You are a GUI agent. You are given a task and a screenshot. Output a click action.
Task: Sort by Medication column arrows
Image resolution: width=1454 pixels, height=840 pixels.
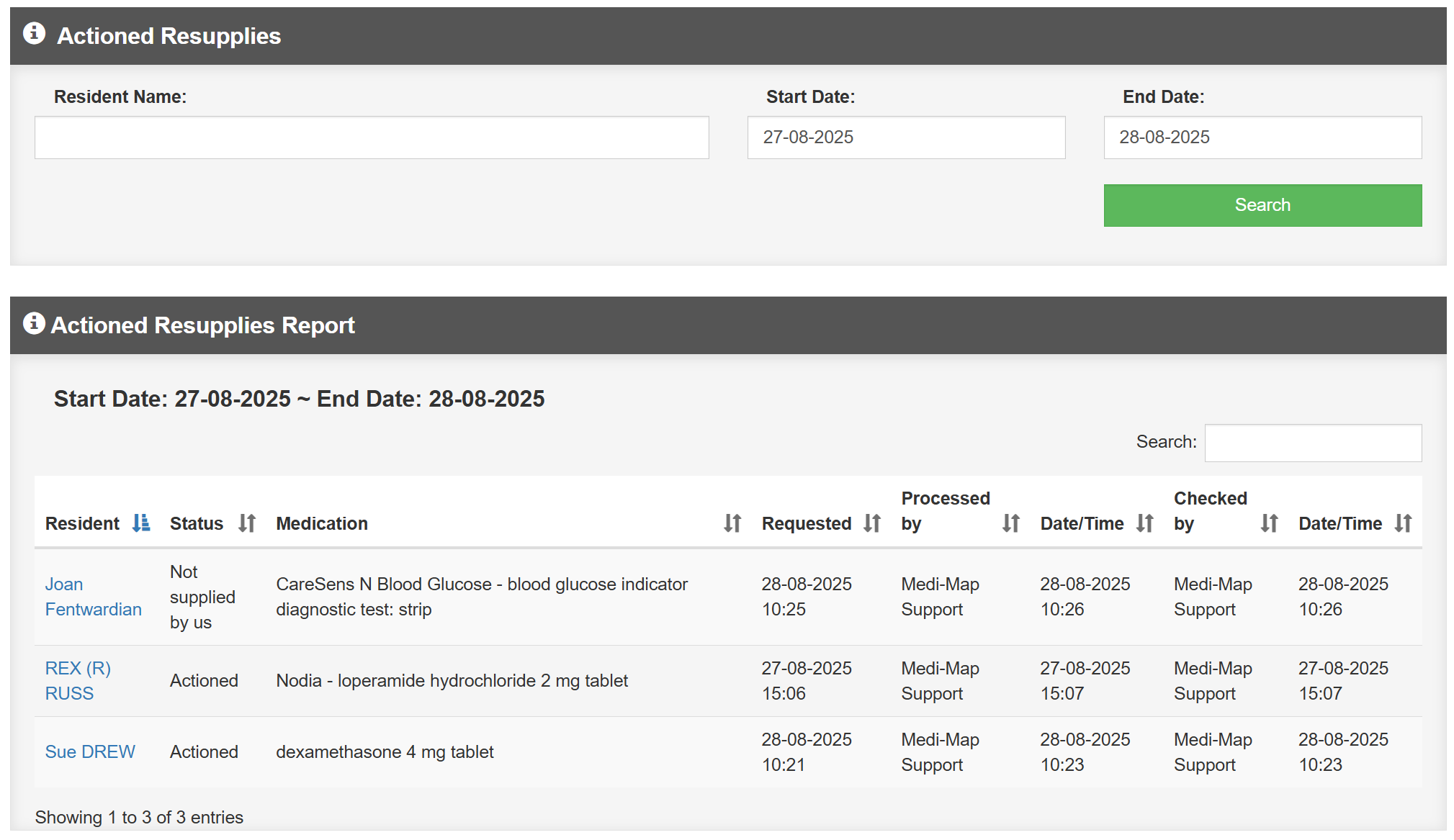tap(732, 523)
